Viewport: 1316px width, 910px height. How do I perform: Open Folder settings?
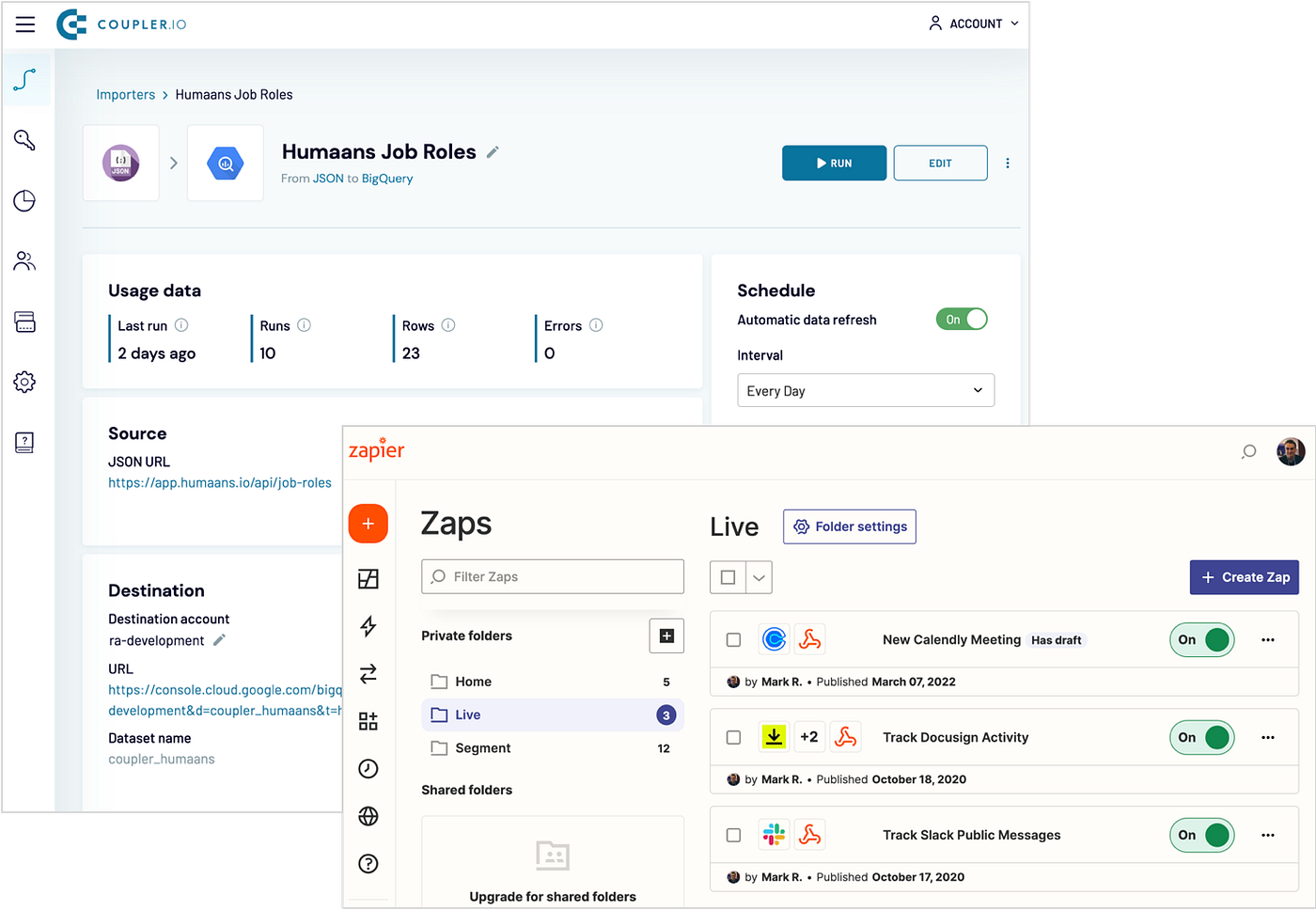850,526
